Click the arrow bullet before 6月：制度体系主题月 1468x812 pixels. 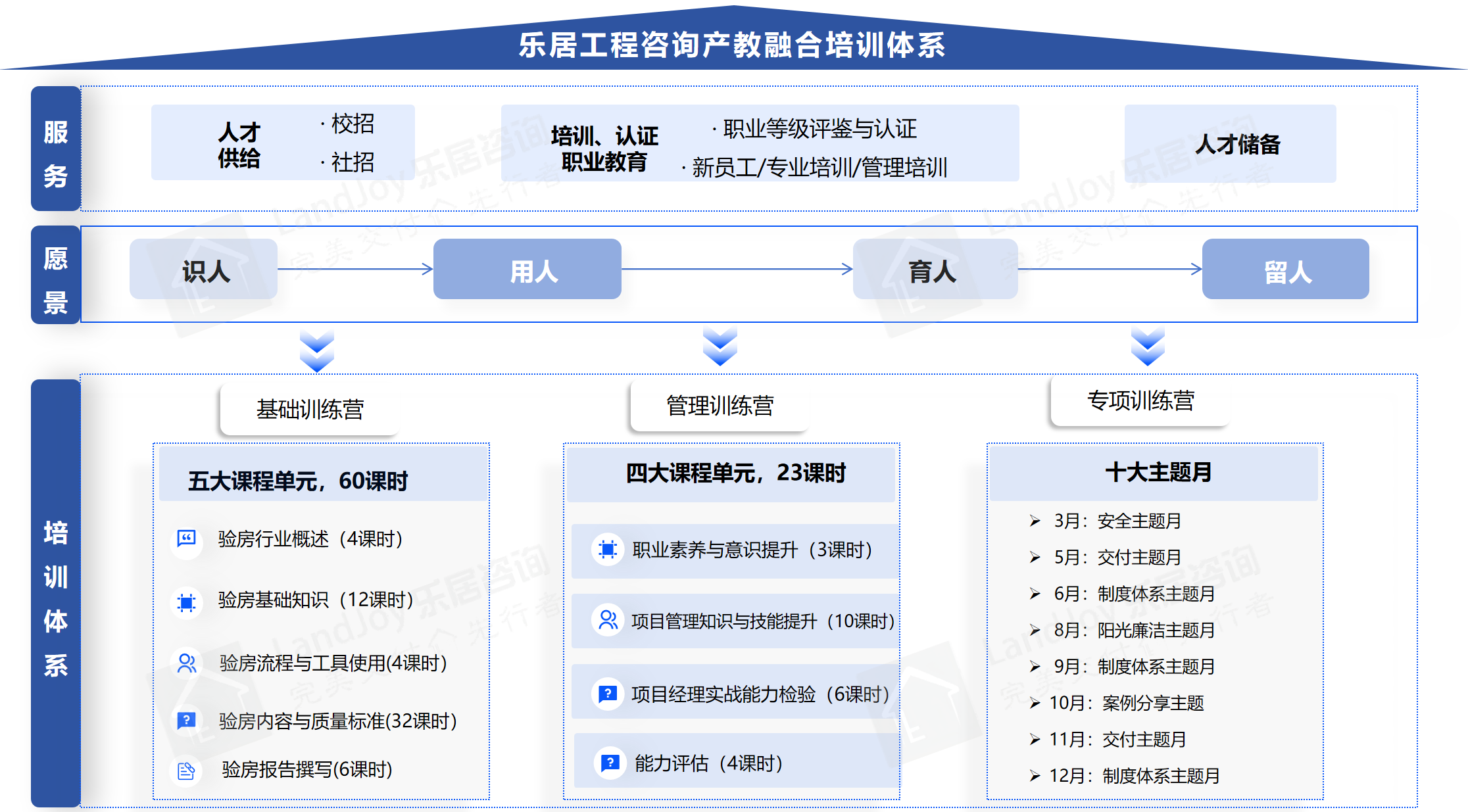tap(1035, 594)
